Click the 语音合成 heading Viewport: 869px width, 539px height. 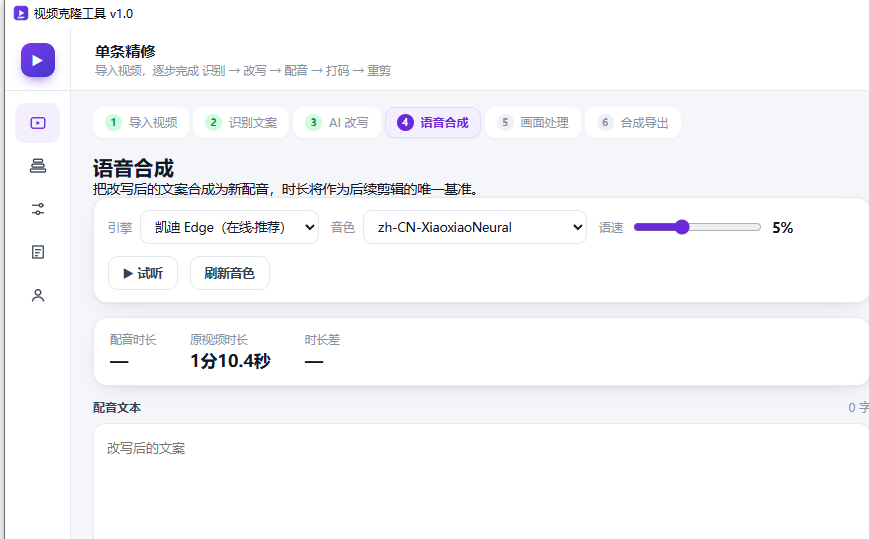pyautogui.click(x=134, y=168)
